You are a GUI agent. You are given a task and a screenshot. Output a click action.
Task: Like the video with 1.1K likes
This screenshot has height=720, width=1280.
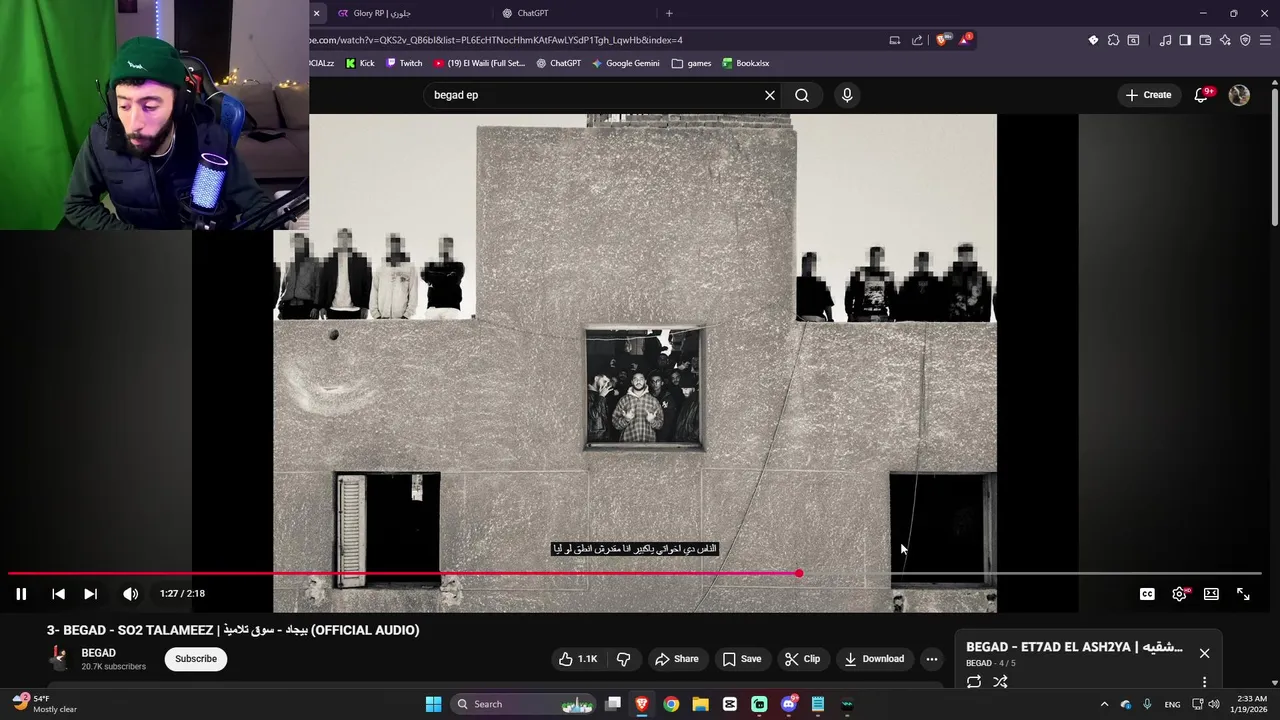[578, 659]
